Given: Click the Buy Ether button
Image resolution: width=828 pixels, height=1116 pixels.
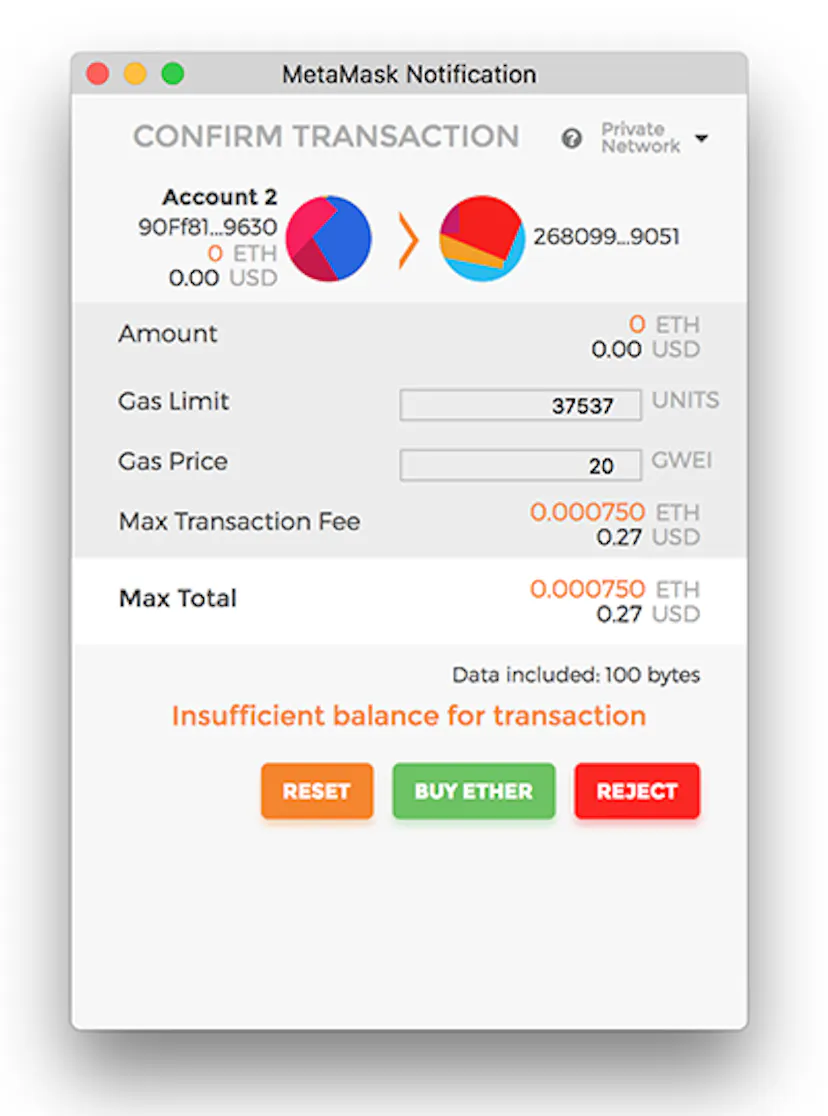Looking at the screenshot, I should pos(473,791).
